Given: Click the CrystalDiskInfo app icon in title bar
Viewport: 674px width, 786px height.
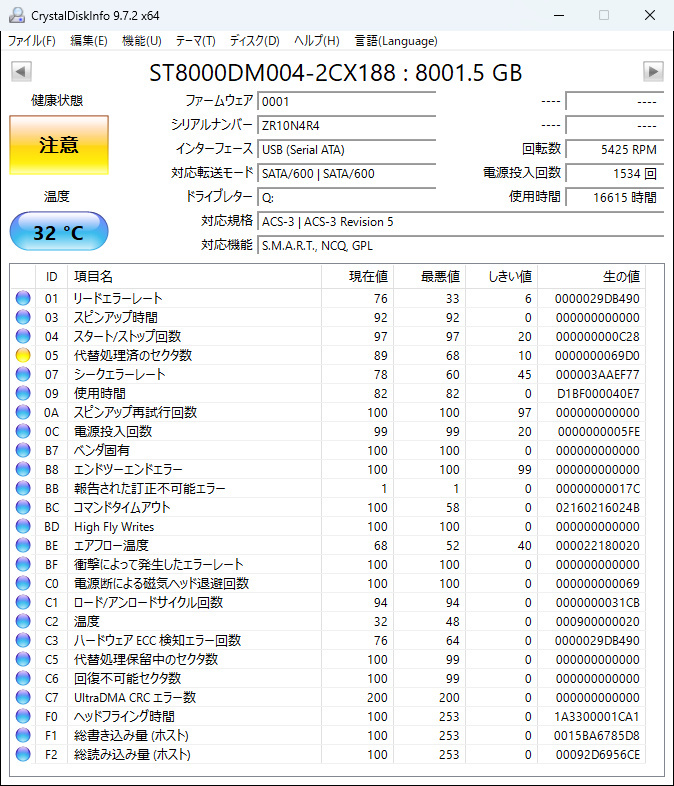Looking at the screenshot, I should (x=17, y=15).
